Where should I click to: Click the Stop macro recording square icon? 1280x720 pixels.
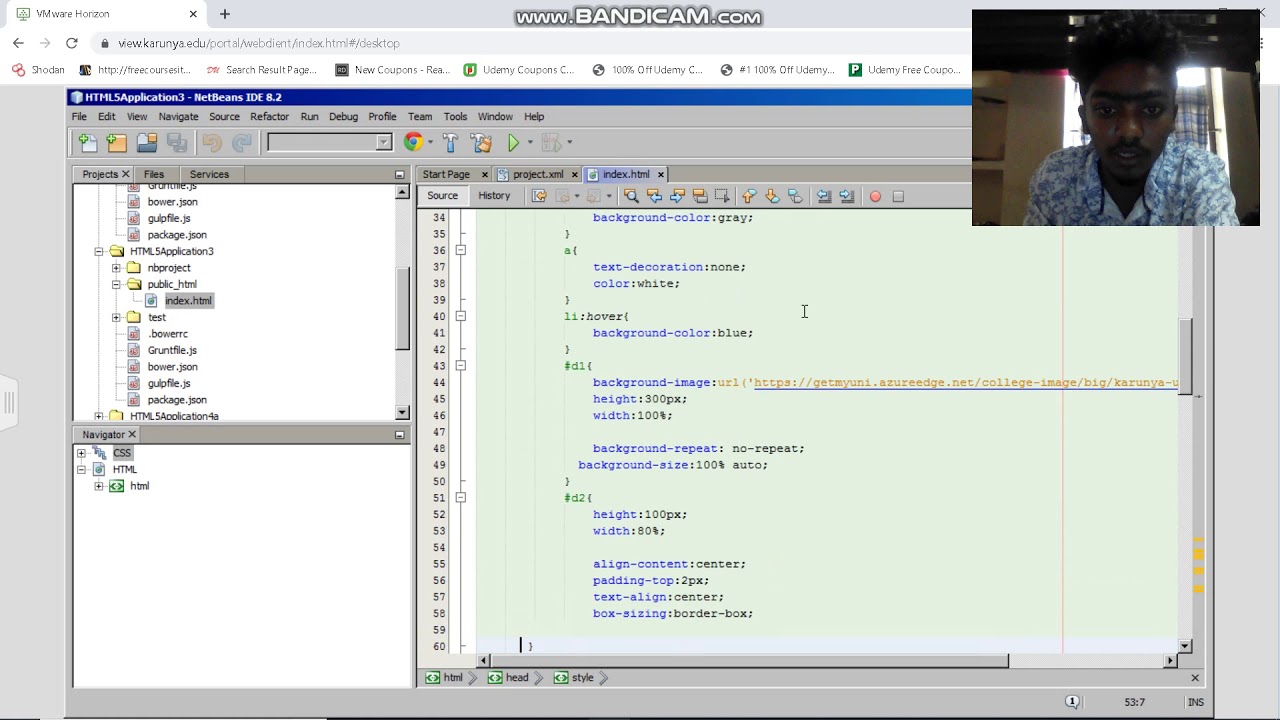point(898,196)
